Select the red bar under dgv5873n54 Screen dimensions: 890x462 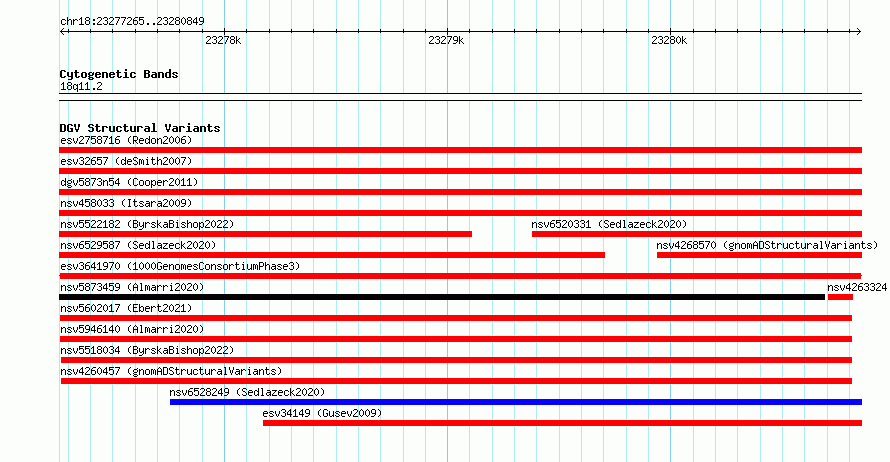pyautogui.click(x=460, y=192)
